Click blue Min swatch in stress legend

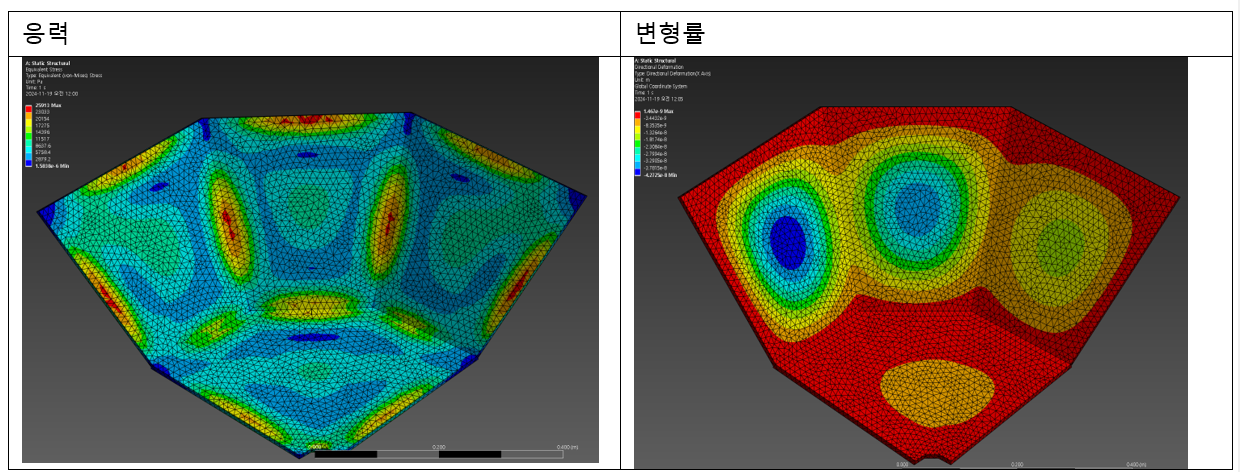[x=29, y=162]
